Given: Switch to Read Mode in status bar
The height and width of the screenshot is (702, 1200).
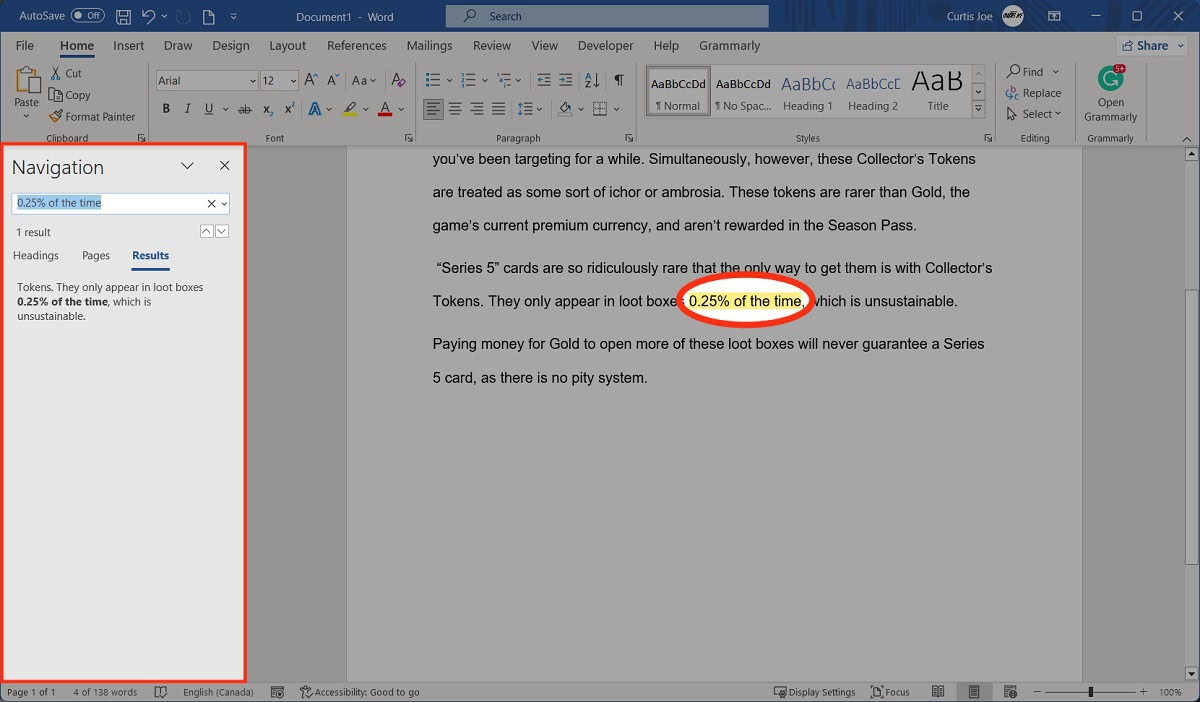Looking at the screenshot, I should 937,691.
